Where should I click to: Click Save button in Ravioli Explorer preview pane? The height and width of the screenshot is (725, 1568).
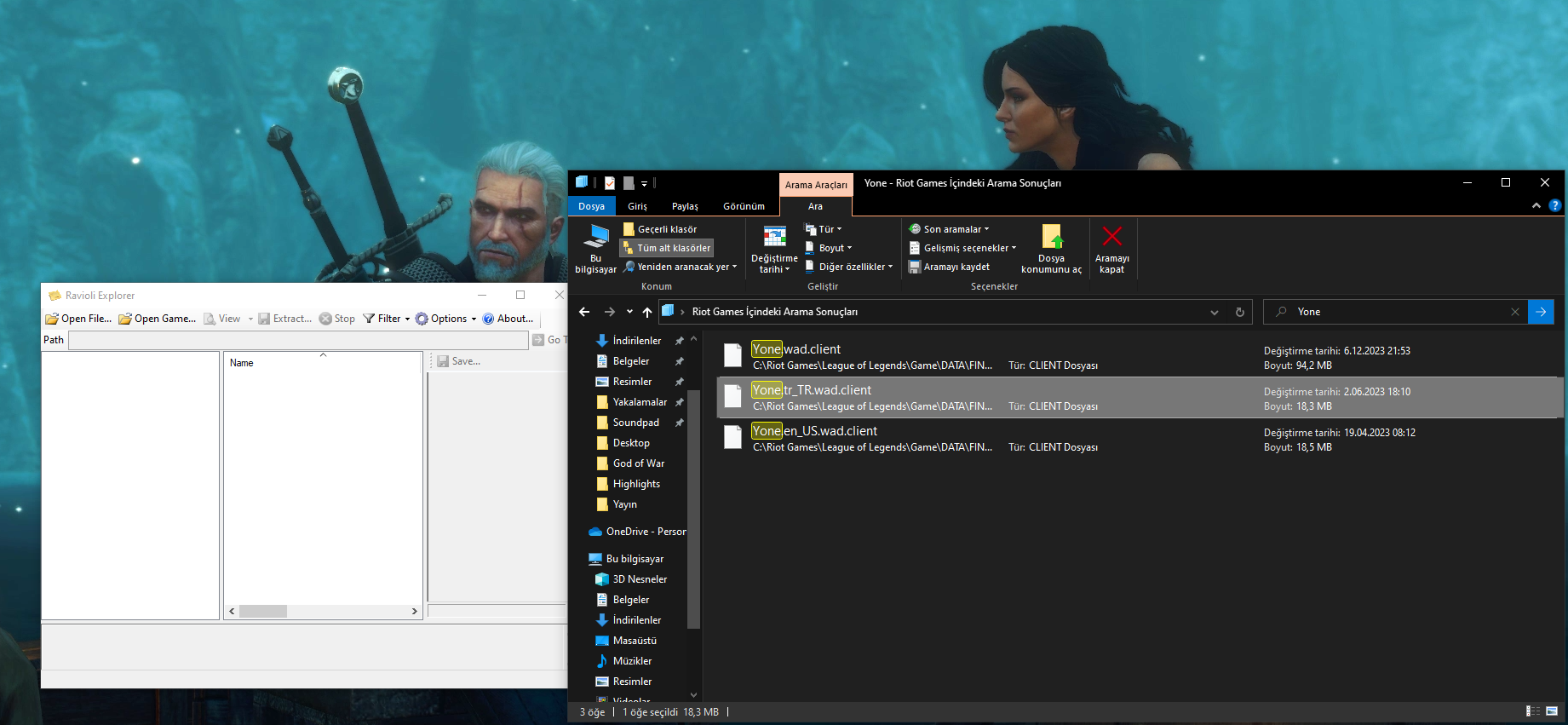[x=458, y=361]
